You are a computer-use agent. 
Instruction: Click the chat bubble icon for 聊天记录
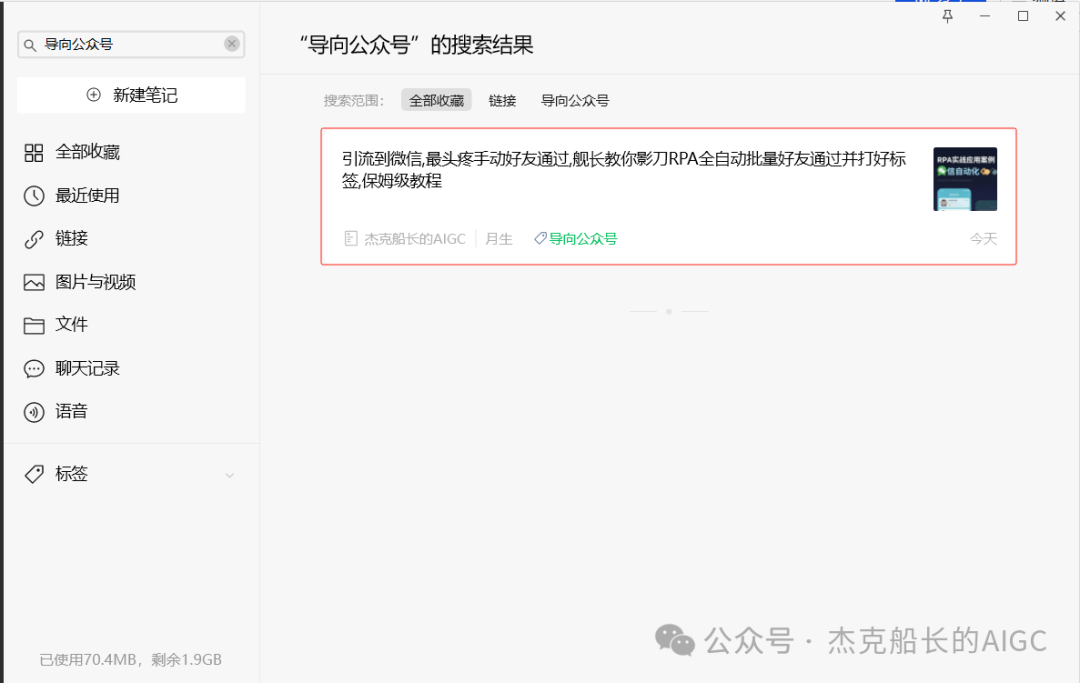(34, 369)
